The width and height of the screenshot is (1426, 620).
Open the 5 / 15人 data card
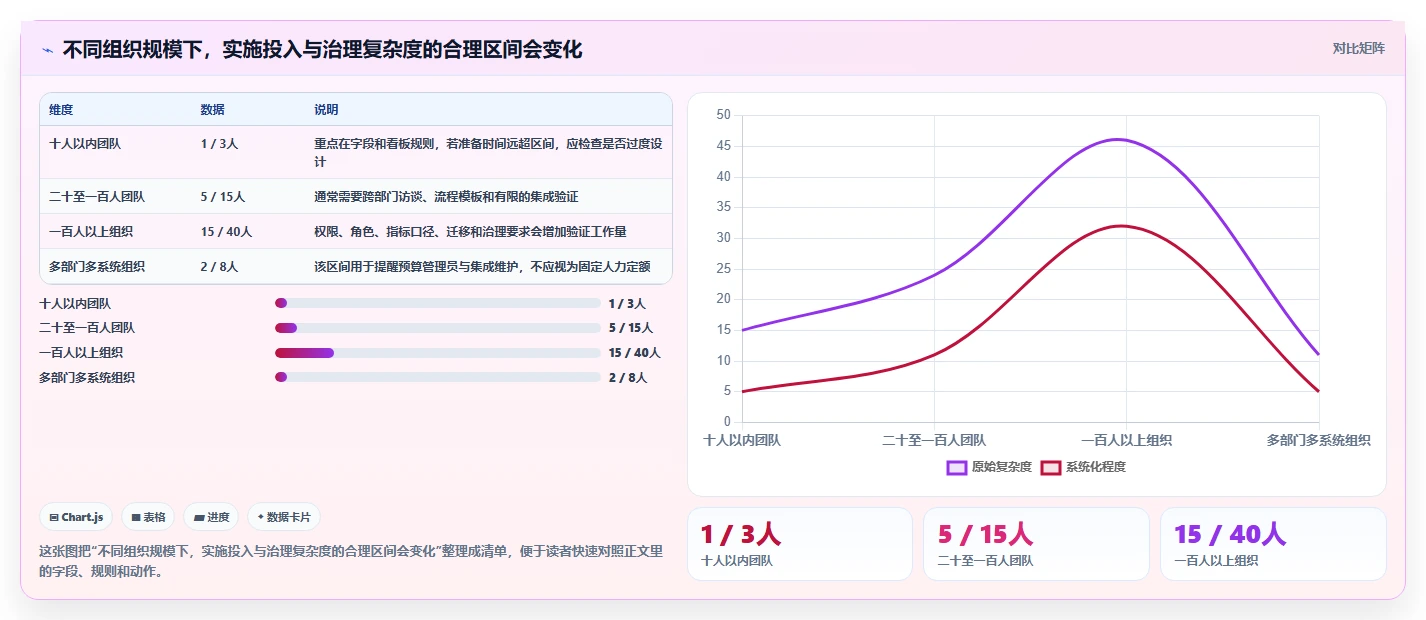pos(1036,544)
